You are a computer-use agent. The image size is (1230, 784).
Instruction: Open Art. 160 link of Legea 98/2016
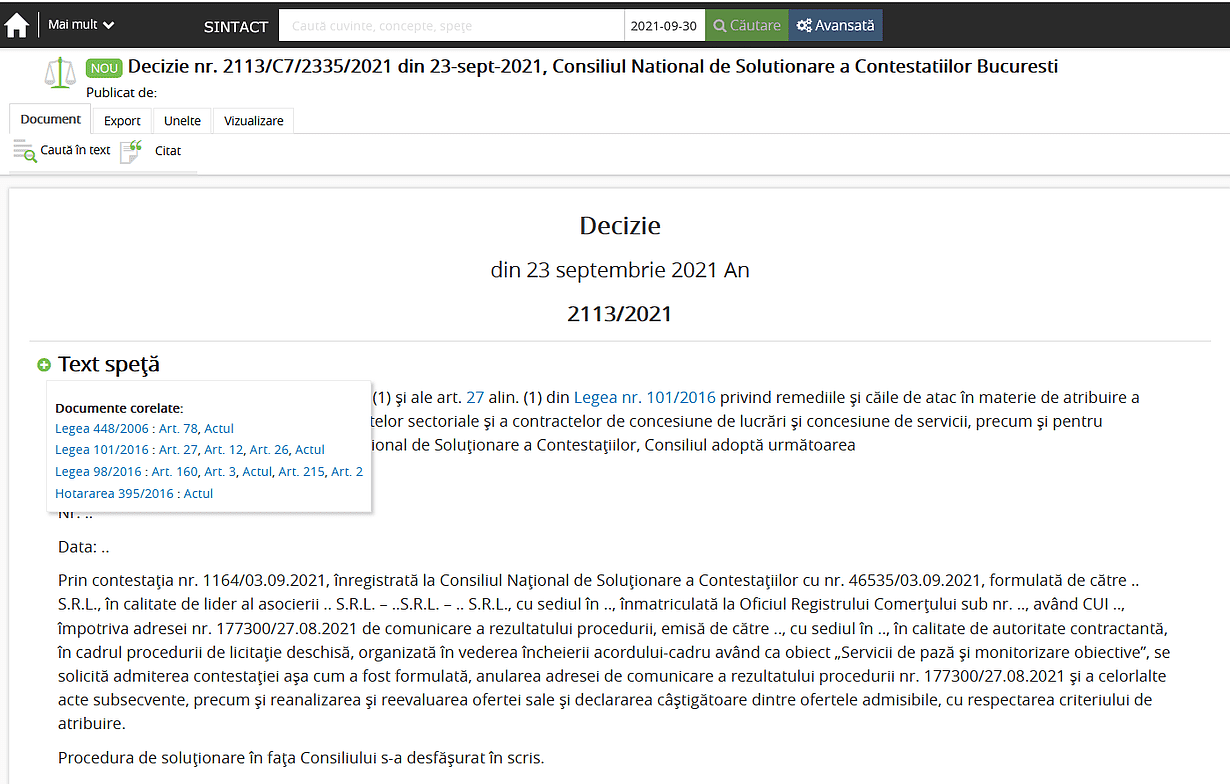[174, 471]
